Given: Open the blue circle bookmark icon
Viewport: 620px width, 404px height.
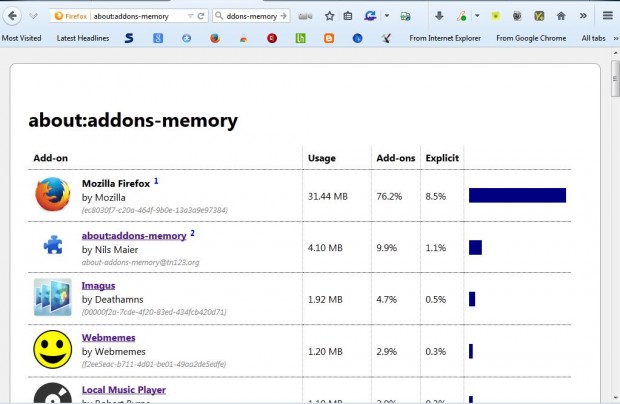Looking at the screenshot, I should (x=357, y=38).
